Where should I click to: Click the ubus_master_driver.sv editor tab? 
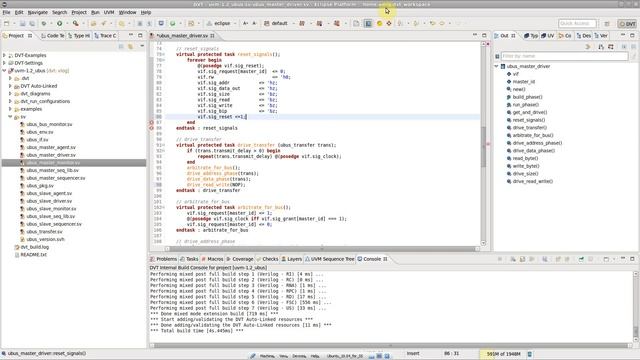coord(182,36)
